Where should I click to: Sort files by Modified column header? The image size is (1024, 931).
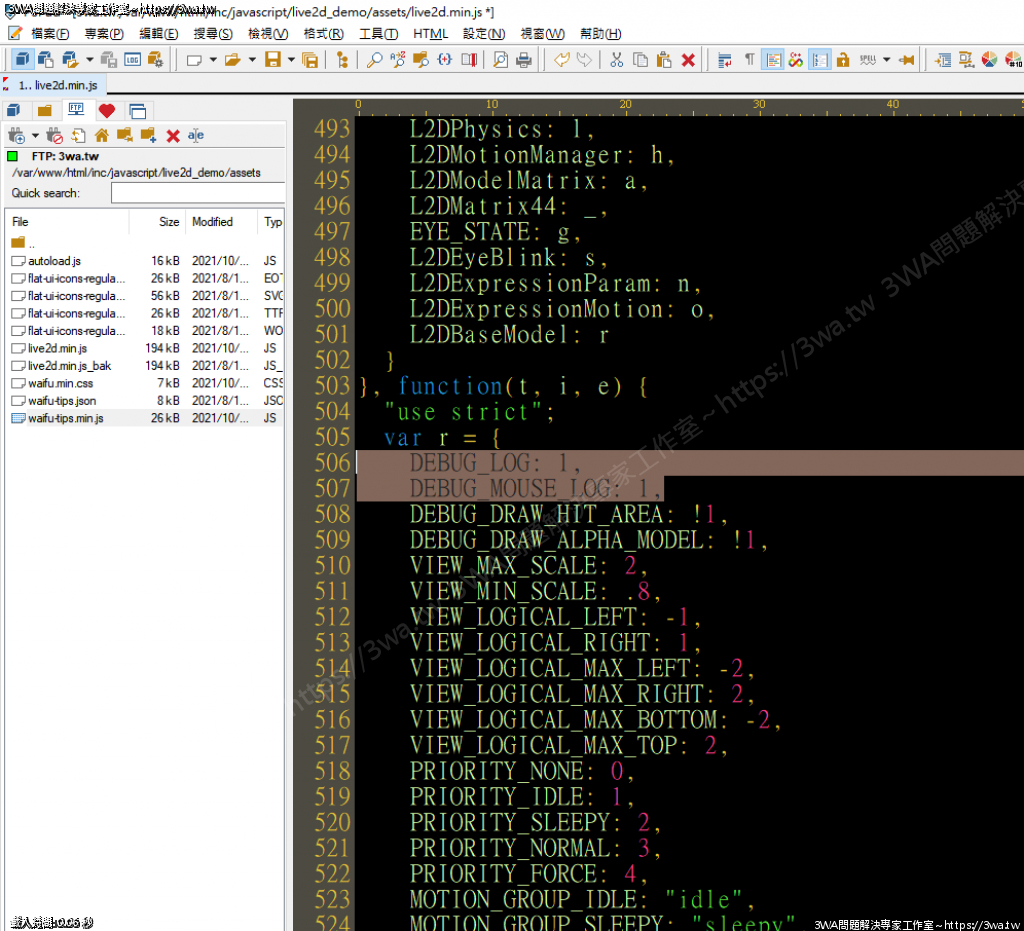click(x=212, y=222)
